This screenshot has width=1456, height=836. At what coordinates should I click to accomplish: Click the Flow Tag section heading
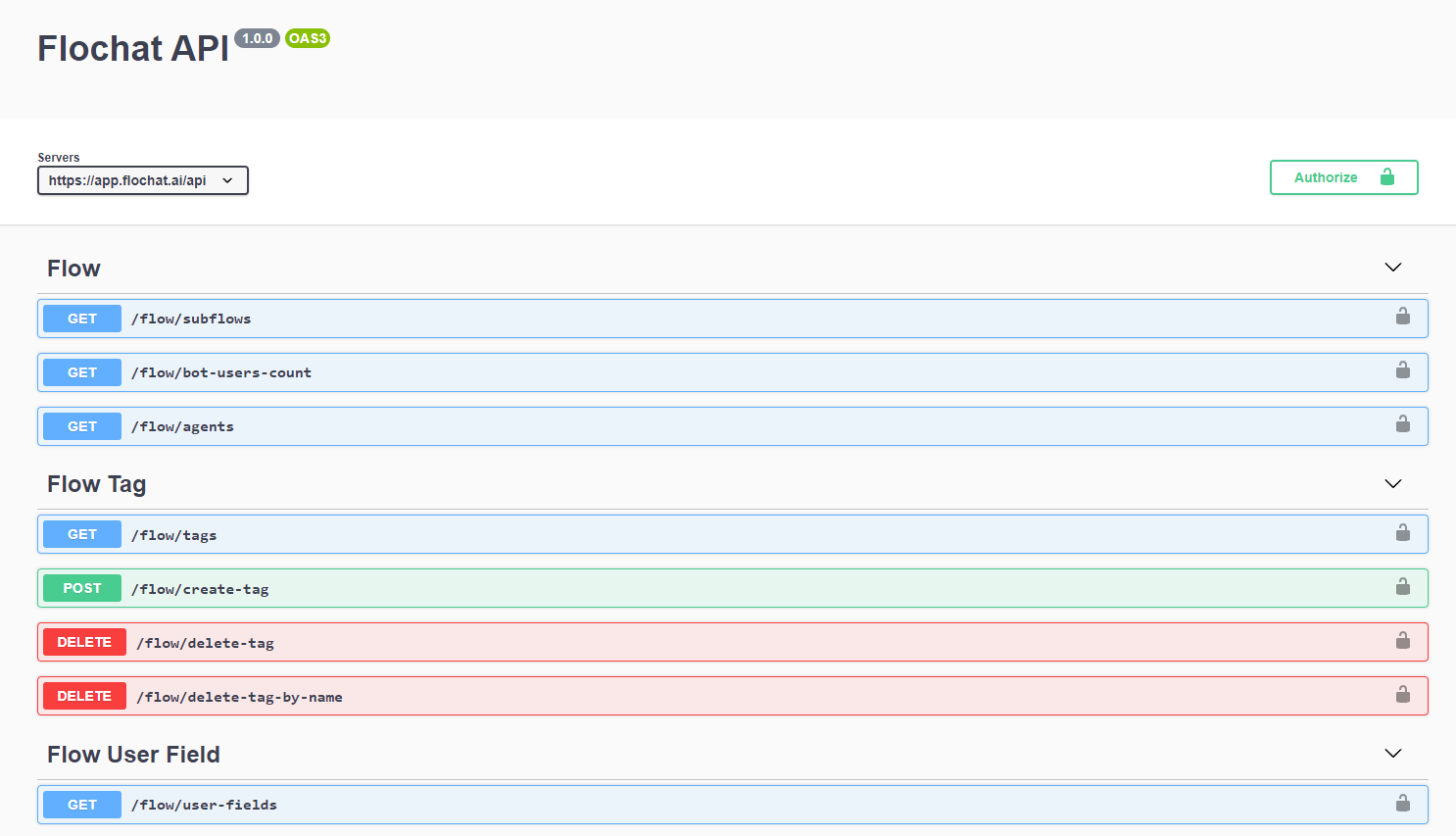(96, 484)
